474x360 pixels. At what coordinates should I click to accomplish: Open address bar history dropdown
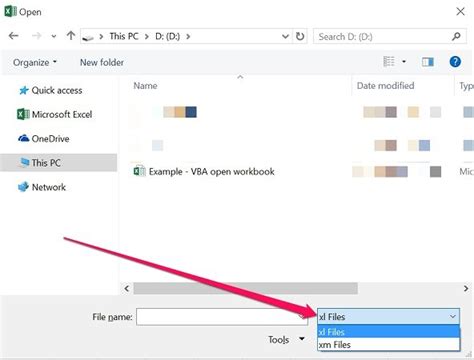(285, 36)
